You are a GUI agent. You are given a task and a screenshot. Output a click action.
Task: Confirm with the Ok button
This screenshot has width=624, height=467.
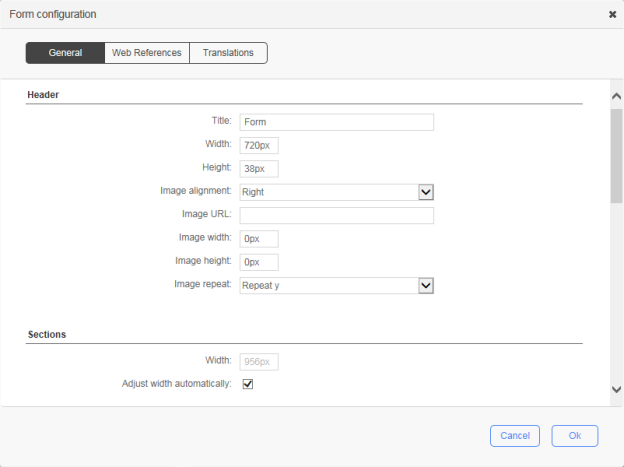(574, 436)
